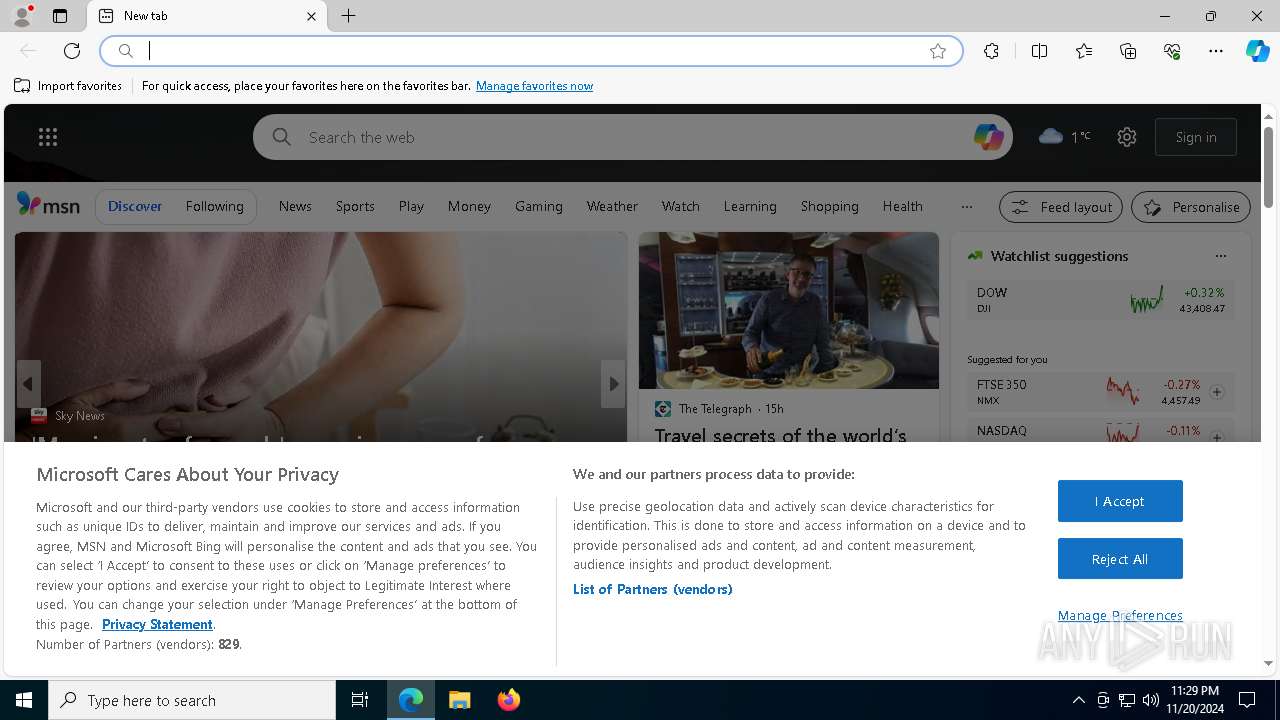Select the Discover tab

(x=135, y=206)
